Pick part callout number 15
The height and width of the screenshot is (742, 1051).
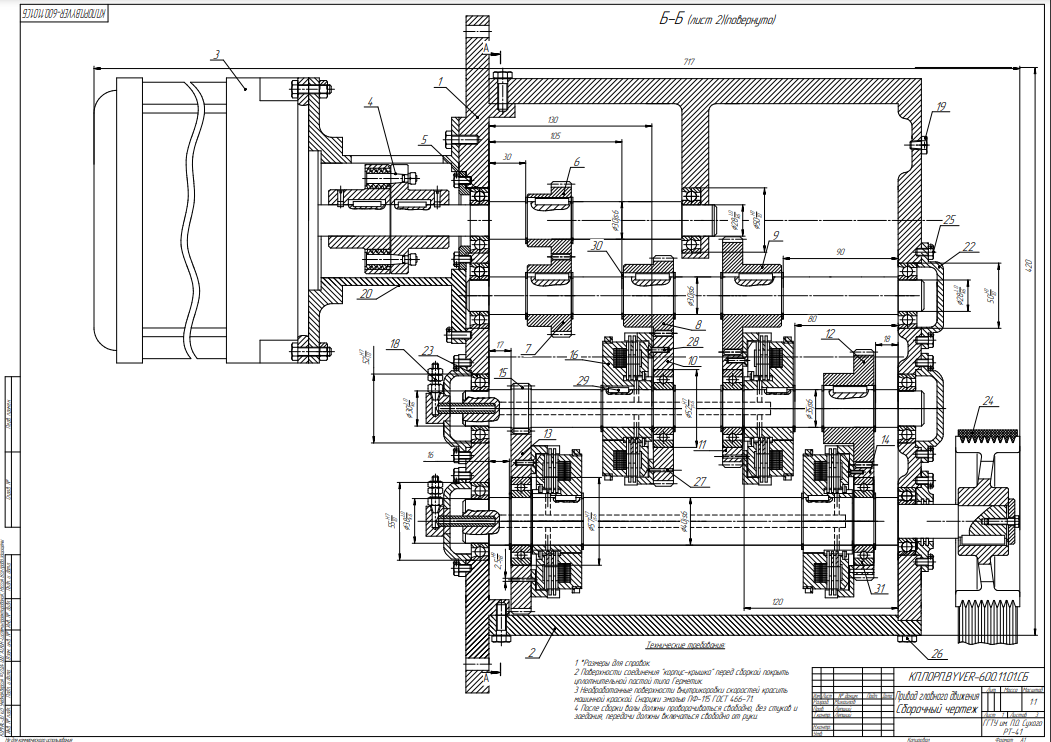pos(503,373)
